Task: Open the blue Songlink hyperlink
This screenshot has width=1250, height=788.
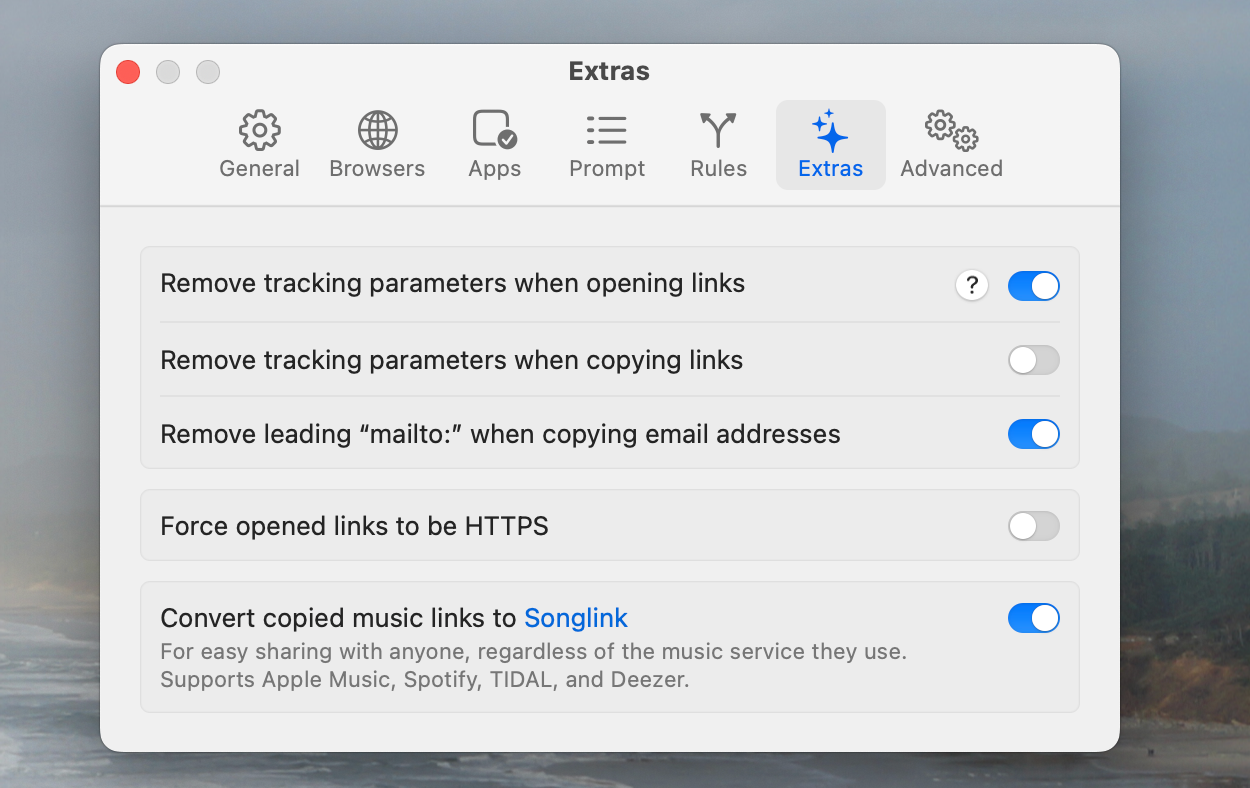Action: click(576, 618)
